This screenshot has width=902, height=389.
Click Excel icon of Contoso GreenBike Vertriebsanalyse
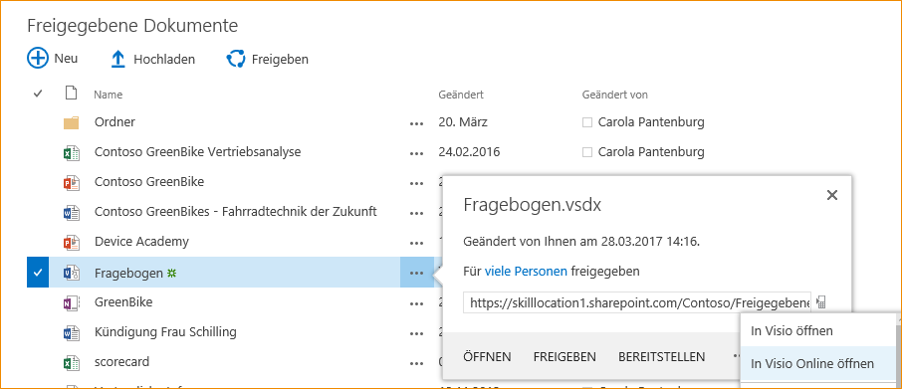[x=71, y=152]
